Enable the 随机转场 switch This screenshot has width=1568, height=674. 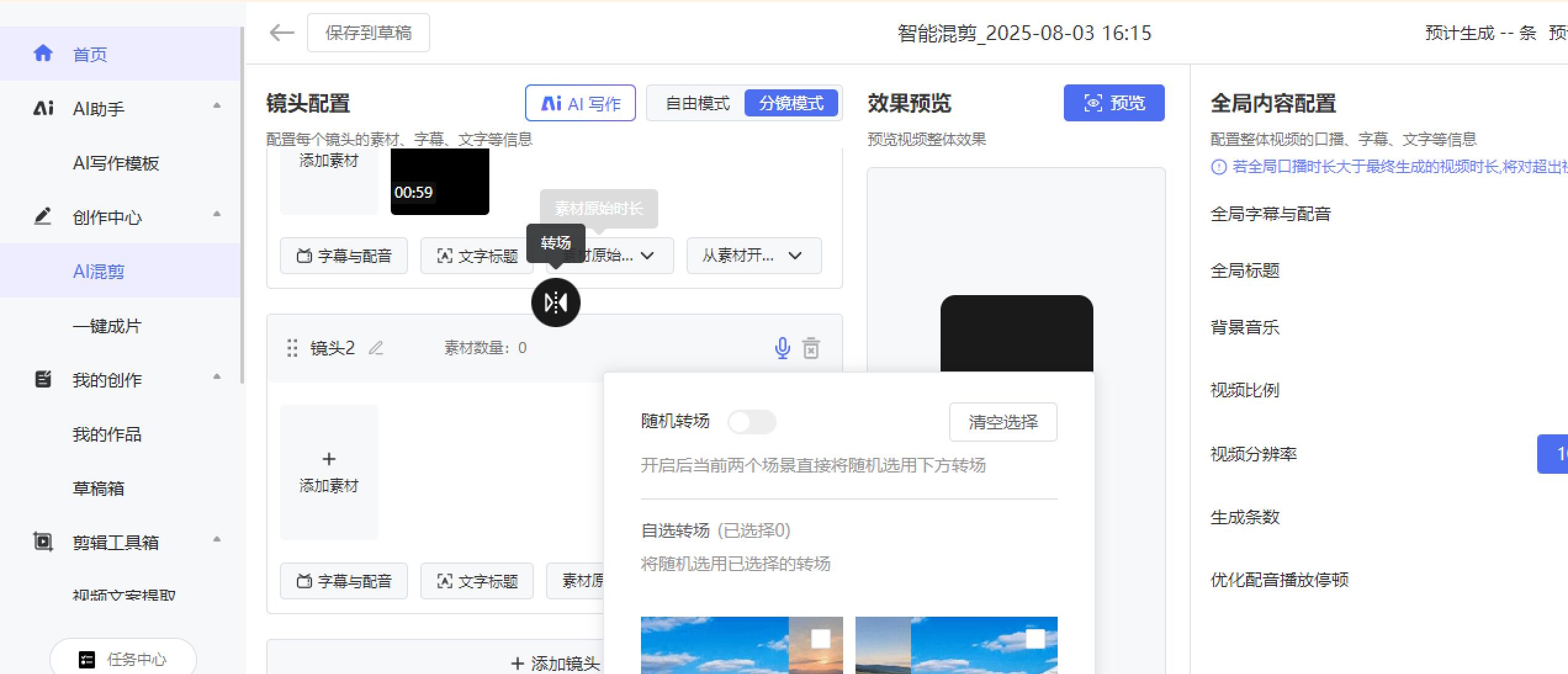751,422
